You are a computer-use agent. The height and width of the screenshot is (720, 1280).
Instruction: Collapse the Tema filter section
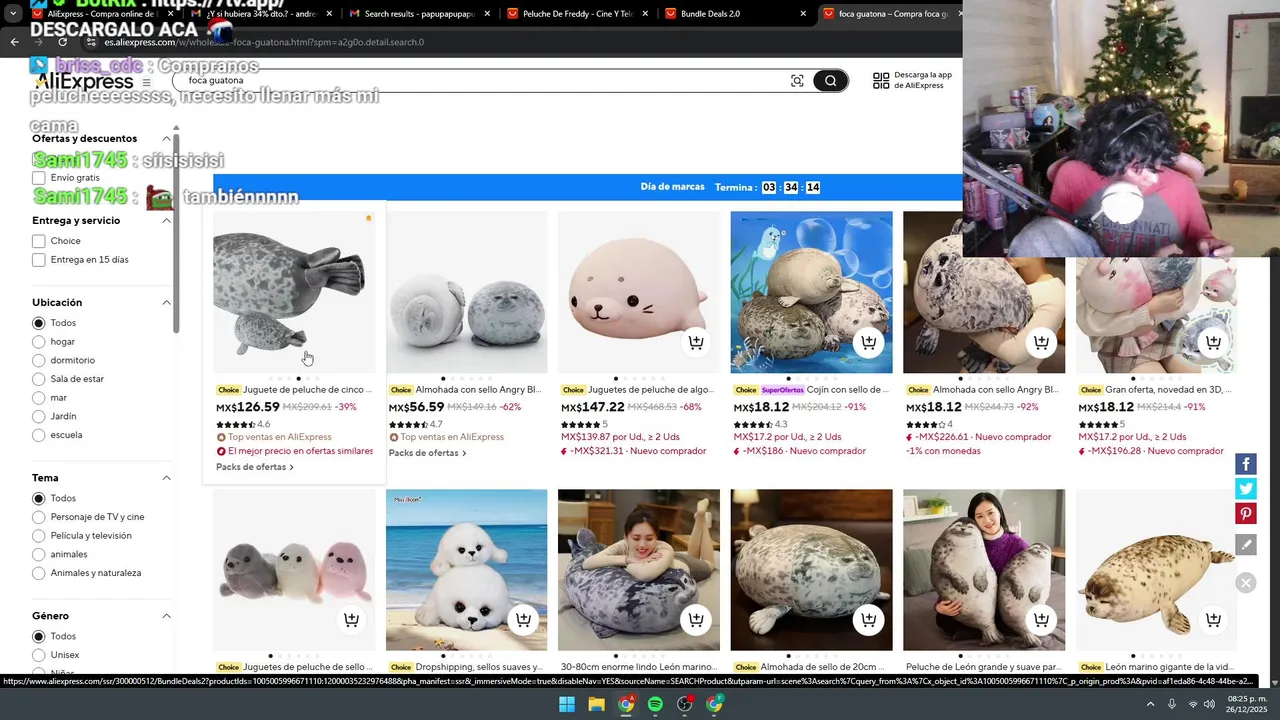click(166, 478)
